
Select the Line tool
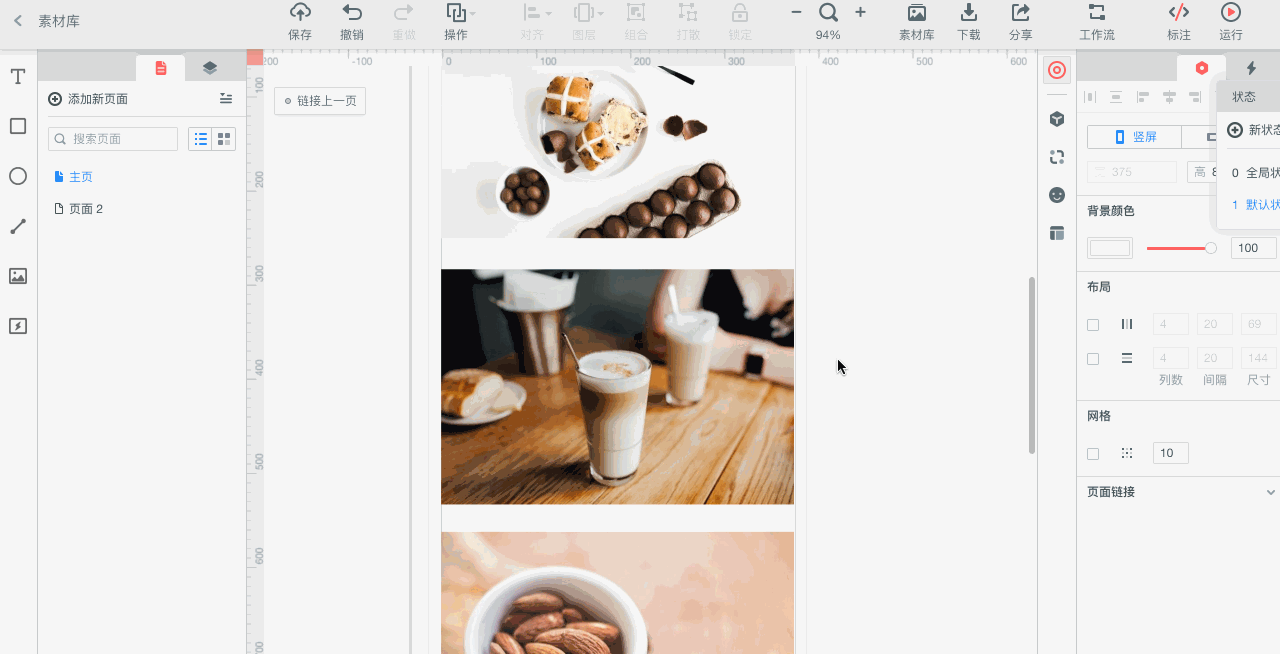coord(18,226)
